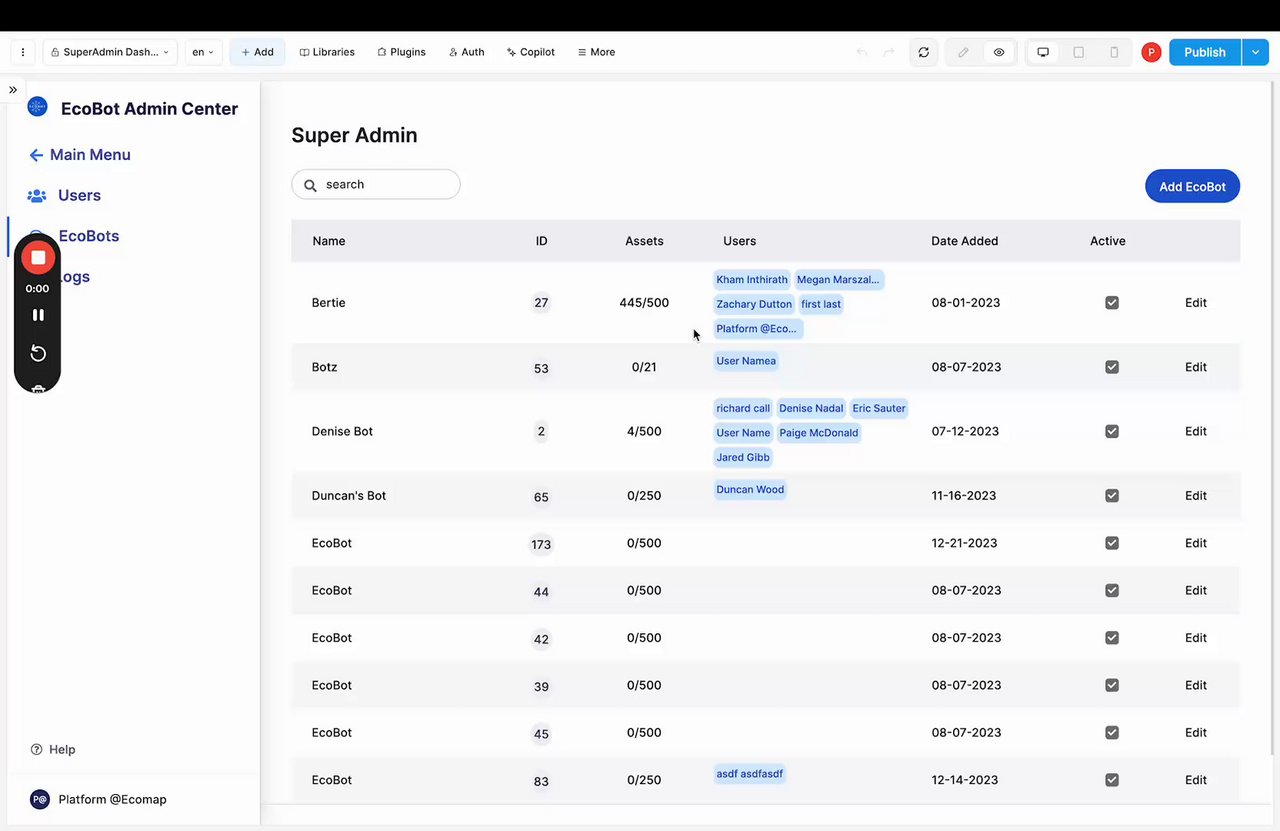Viewport: 1280px width, 831px height.
Task: Click the Date Added column header
Action: point(965,241)
